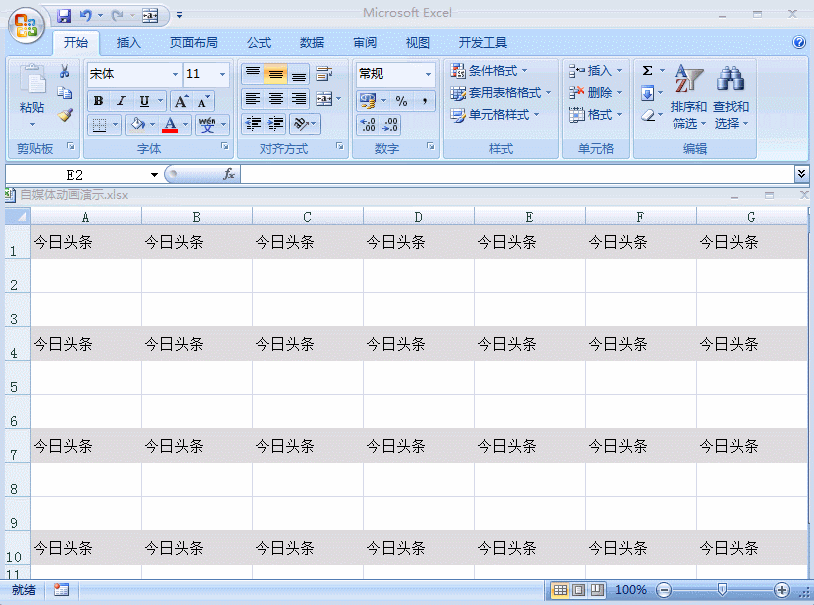
Task: Switch to the 公式 ribbon tab
Action: click(259, 43)
